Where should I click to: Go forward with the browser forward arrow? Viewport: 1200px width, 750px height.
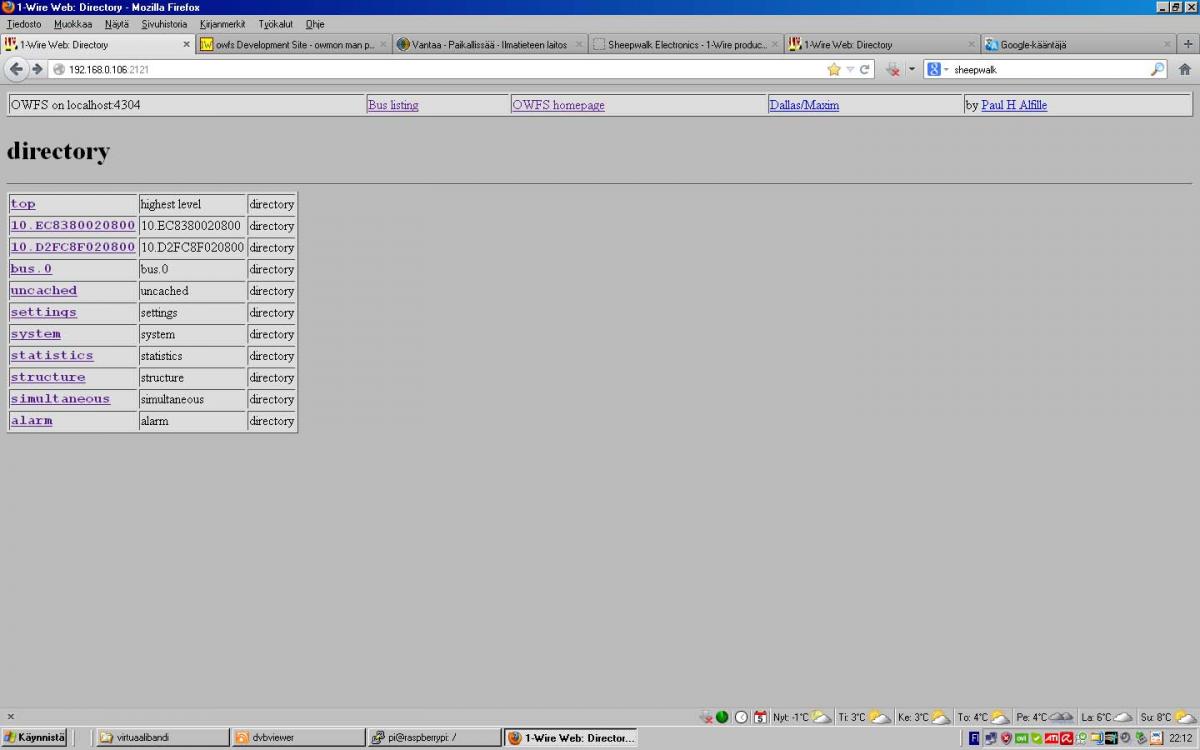coord(37,69)
